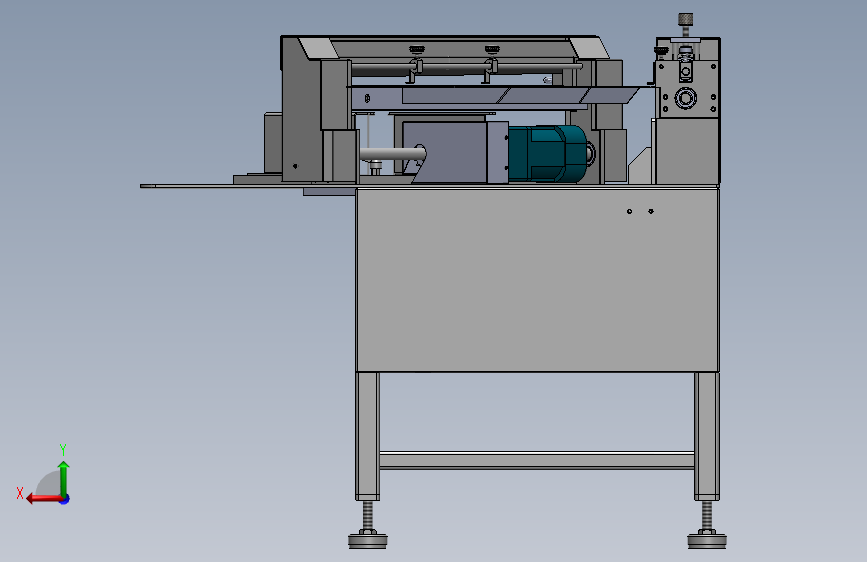
Task: Select the horizontal cylinder shaft left of gearbox
Action: pyautogui.click(x=393, y=154)
